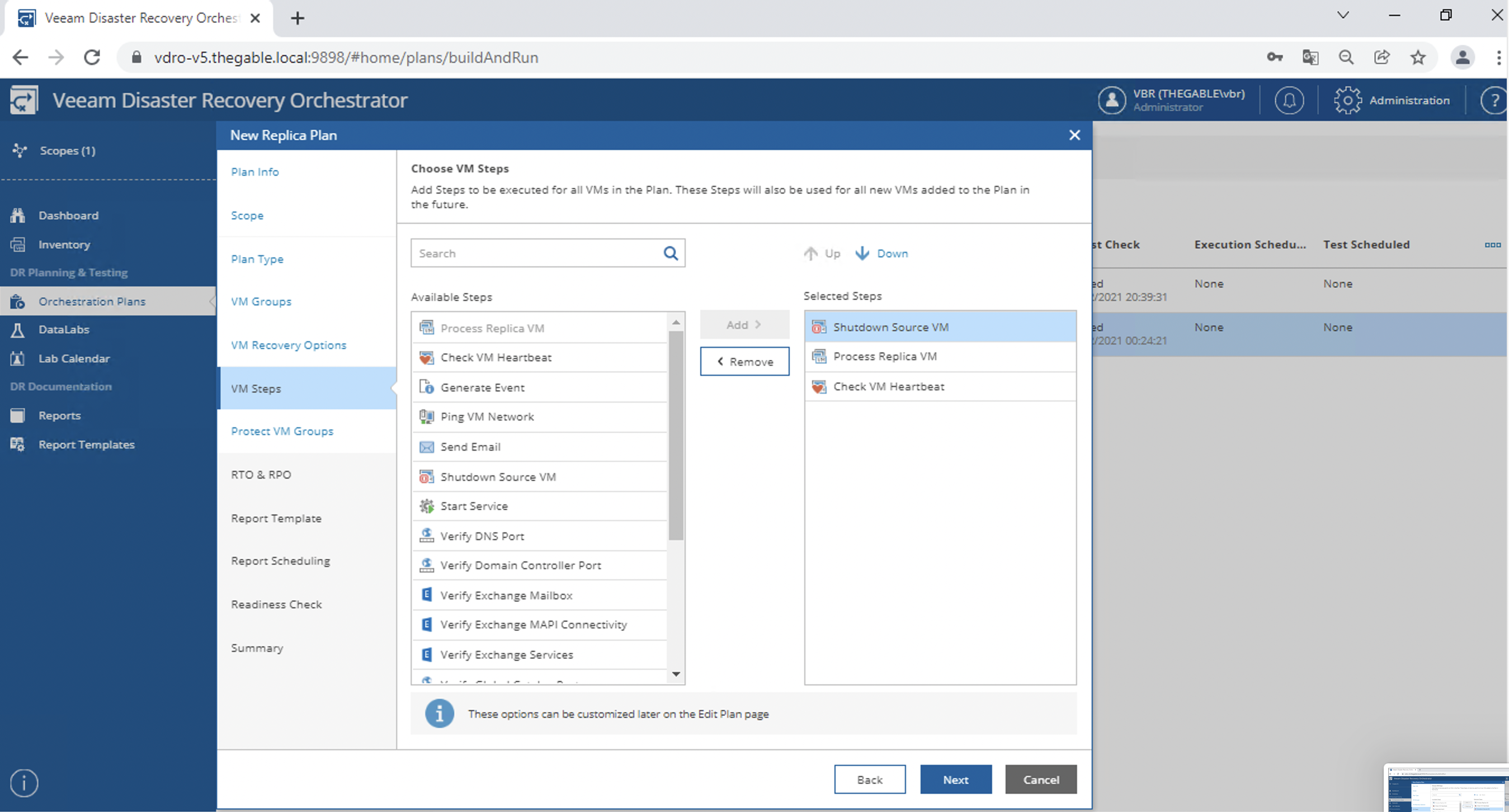Go to Scope wizard step
Image resolution: width=1509 pixels, height=812 pixels.
pos(247,216)
